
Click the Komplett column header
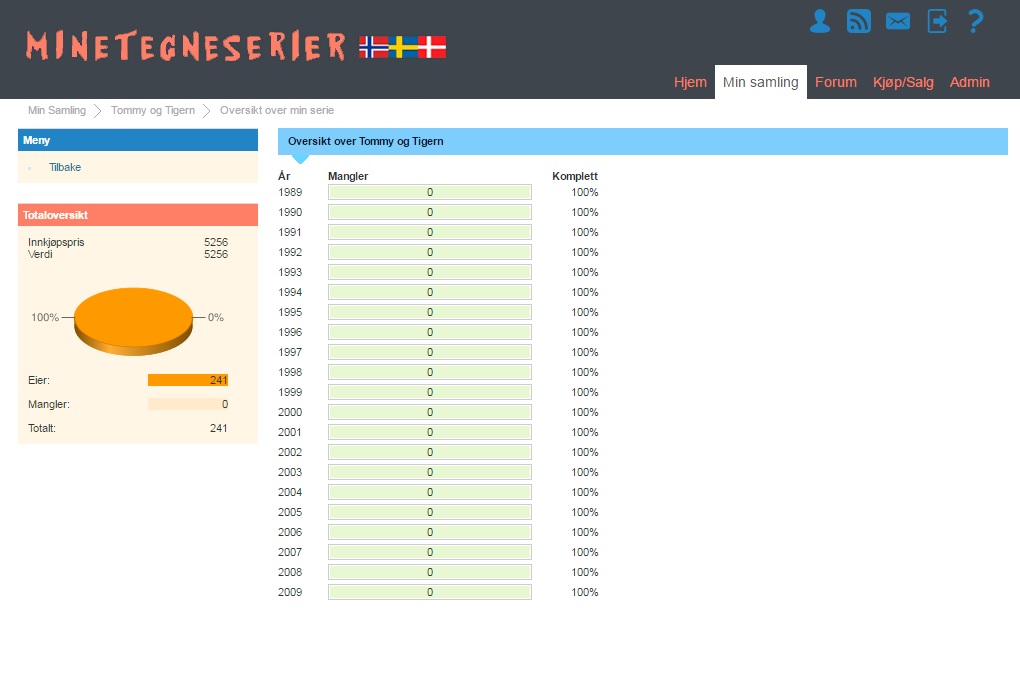pos(575,176)
